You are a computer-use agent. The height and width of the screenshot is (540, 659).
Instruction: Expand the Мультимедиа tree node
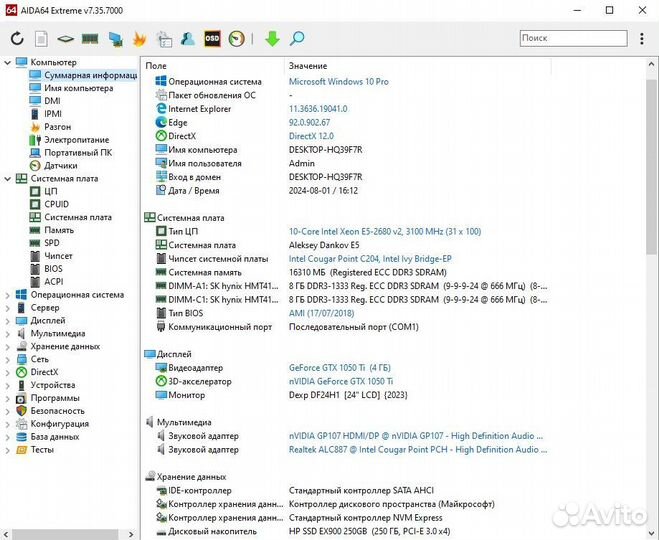(7, 334)
